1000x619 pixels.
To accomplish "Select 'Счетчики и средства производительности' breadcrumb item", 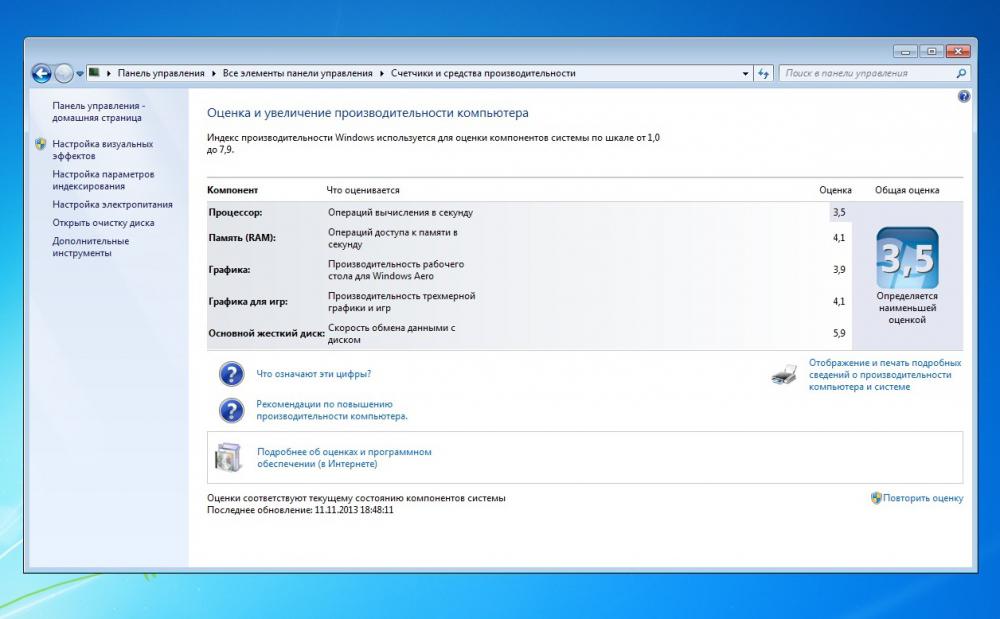I will point(483,73).
